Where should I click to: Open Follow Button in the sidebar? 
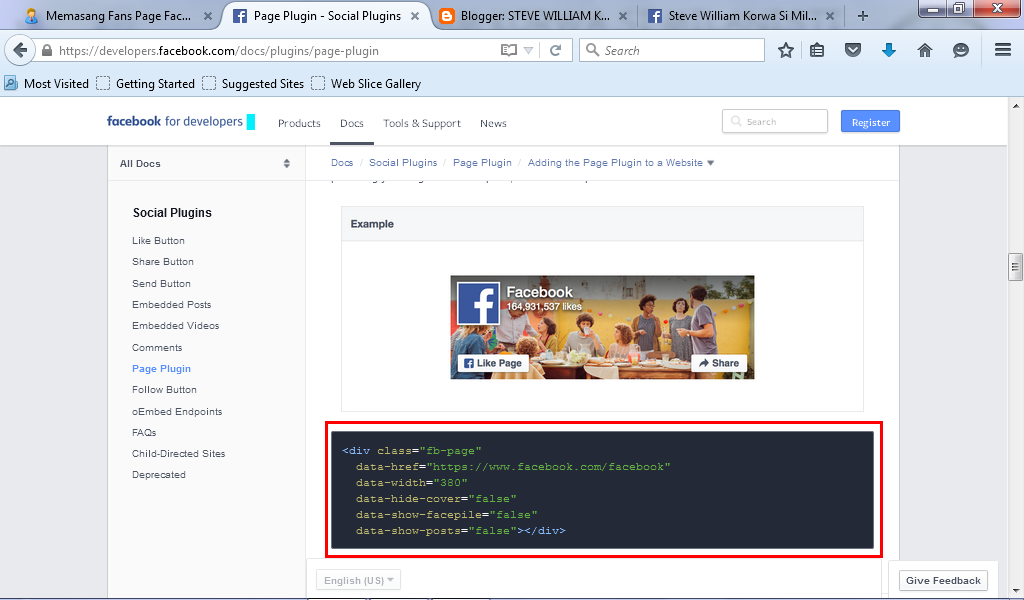(x=164, y=389)
